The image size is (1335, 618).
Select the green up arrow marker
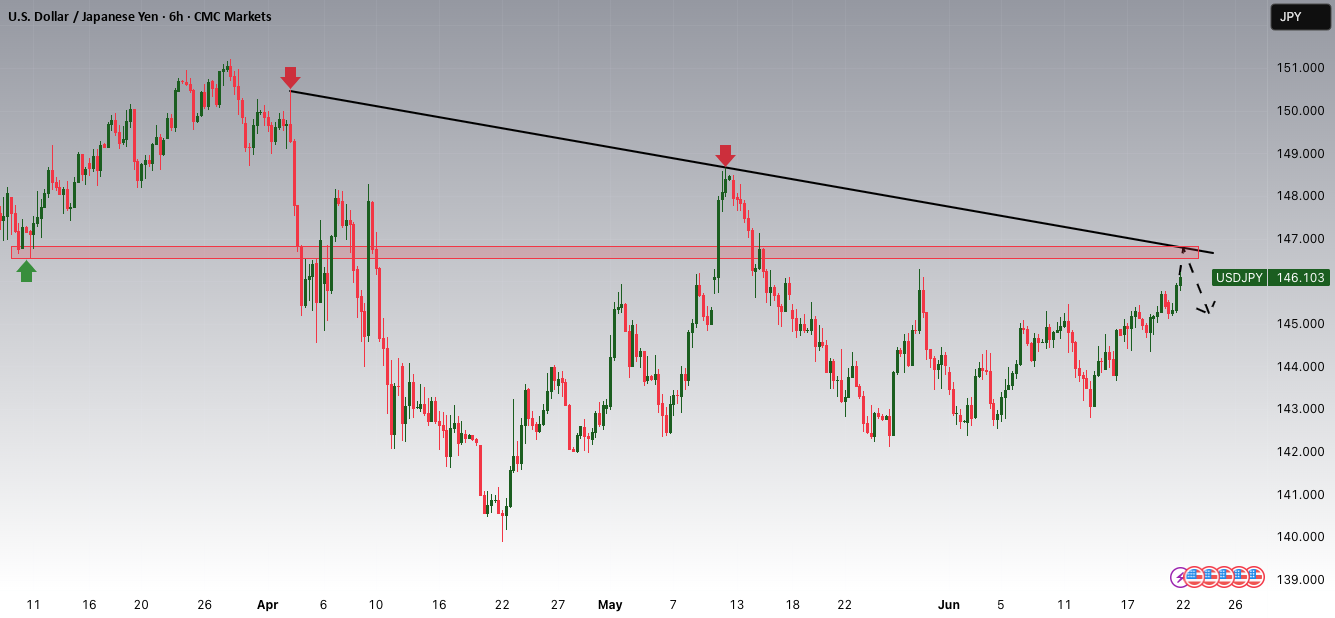[26, 270]
